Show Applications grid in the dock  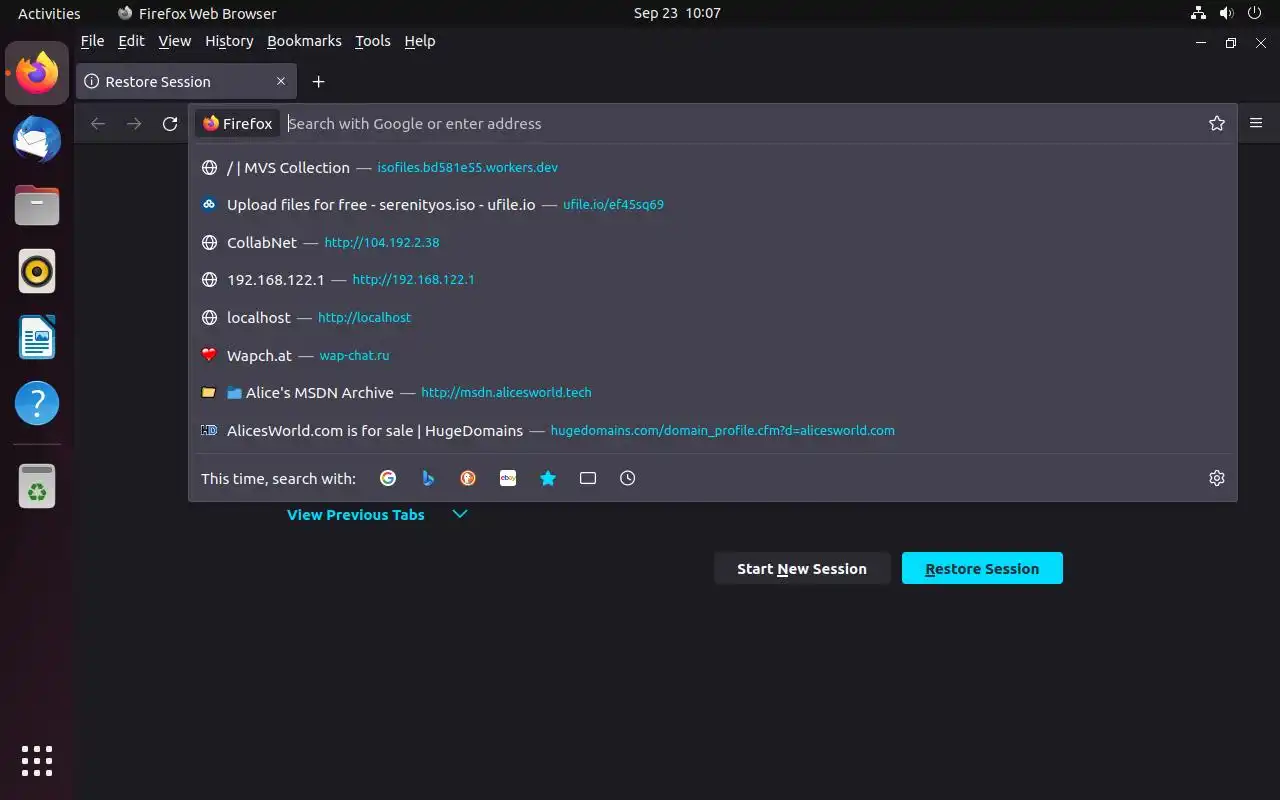tap(37, 760)
